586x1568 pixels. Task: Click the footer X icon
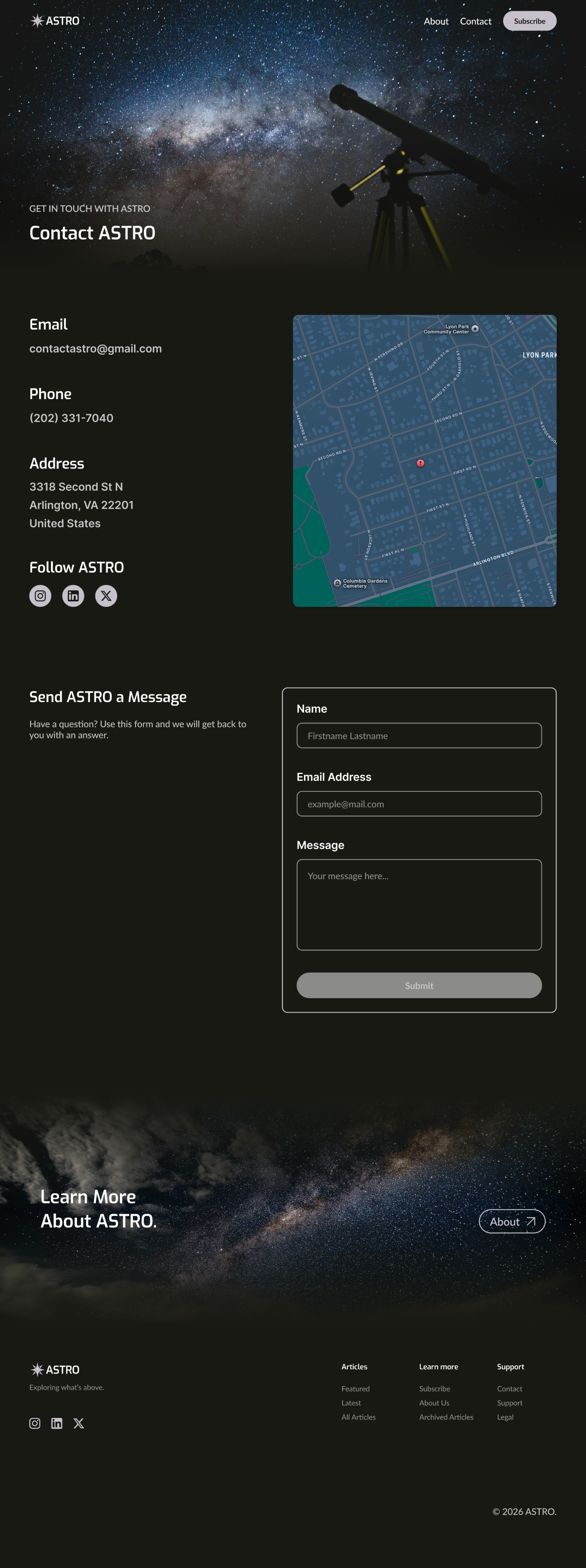(x=79, y=1423)
